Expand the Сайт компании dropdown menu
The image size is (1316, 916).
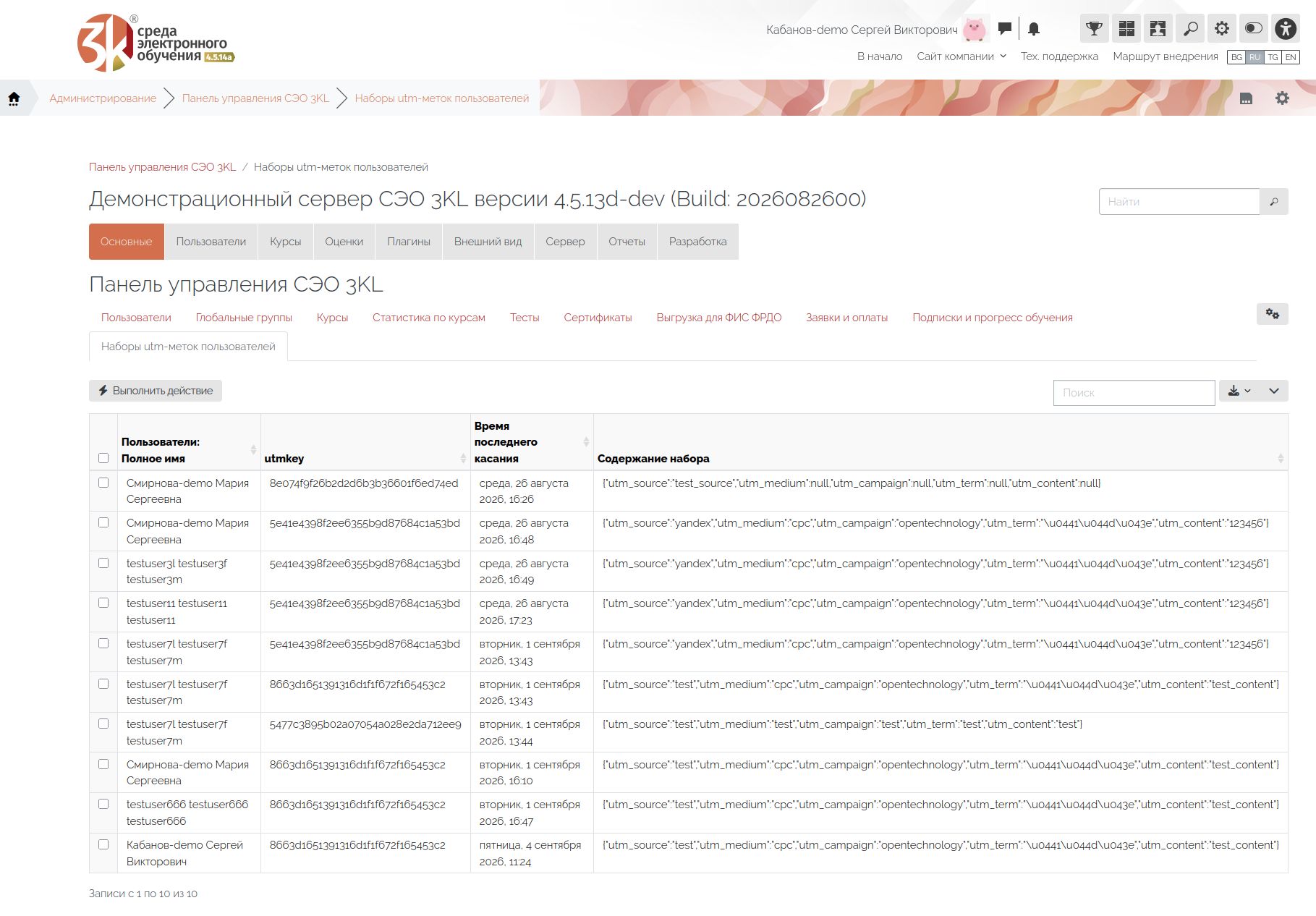click(x=961, y=56)
